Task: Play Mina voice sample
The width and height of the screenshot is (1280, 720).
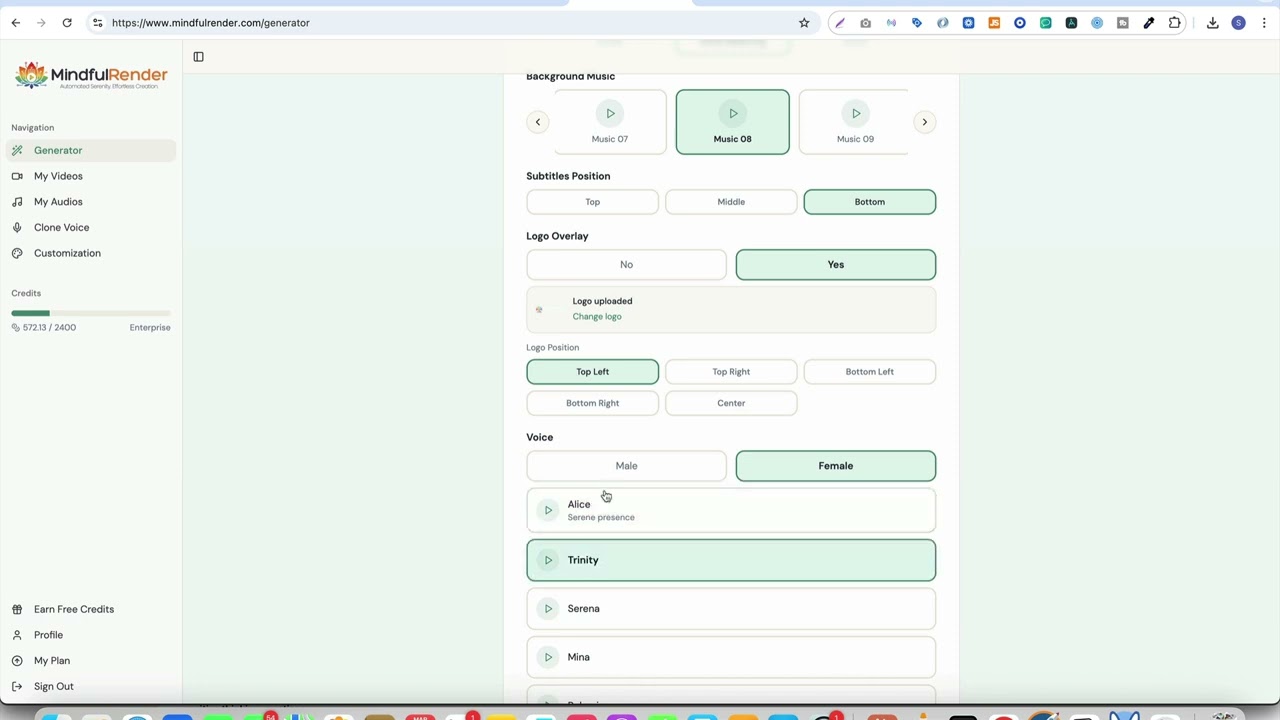Action: [x=548, y=657]
